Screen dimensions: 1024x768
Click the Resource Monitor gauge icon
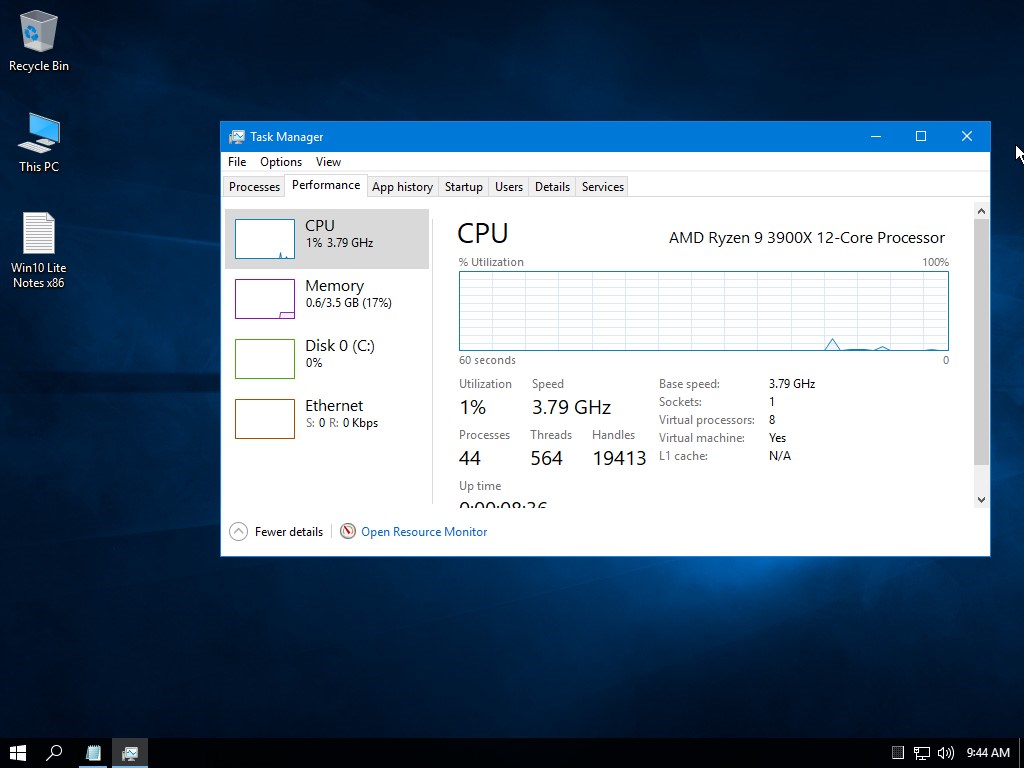coord(348,532)
